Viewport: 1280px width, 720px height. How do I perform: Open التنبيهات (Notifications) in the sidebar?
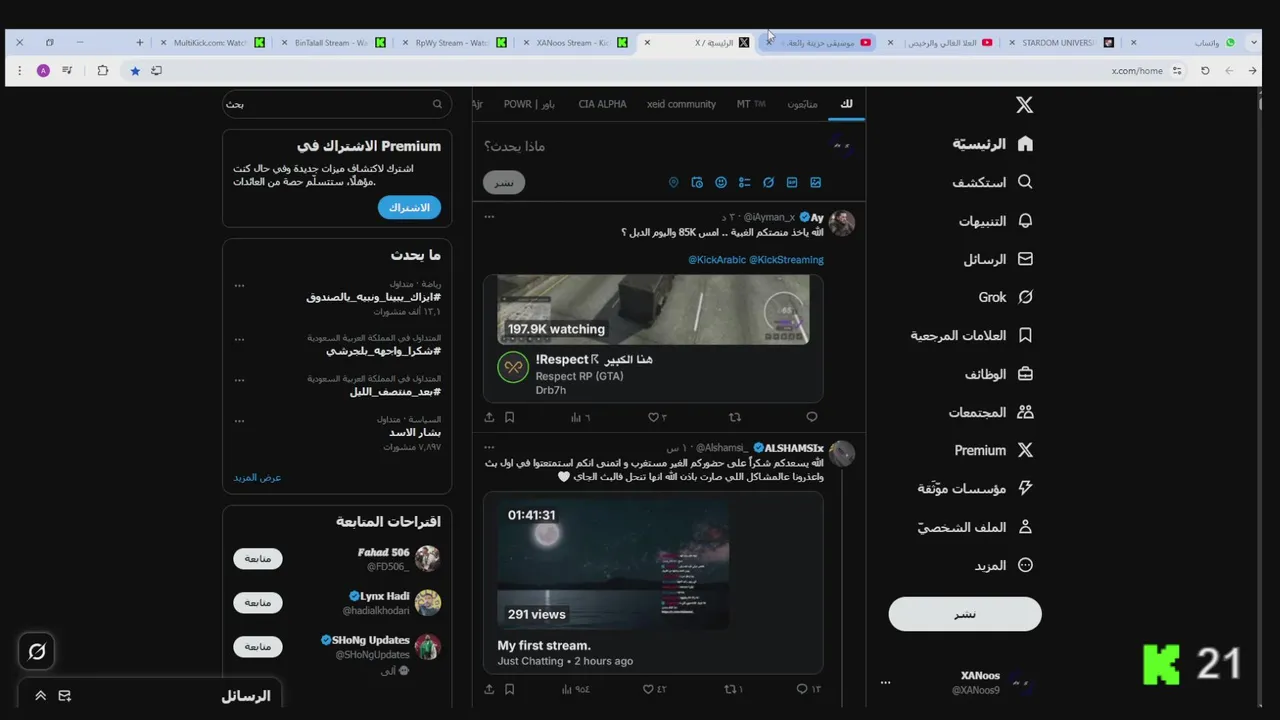tap(995, 221)
